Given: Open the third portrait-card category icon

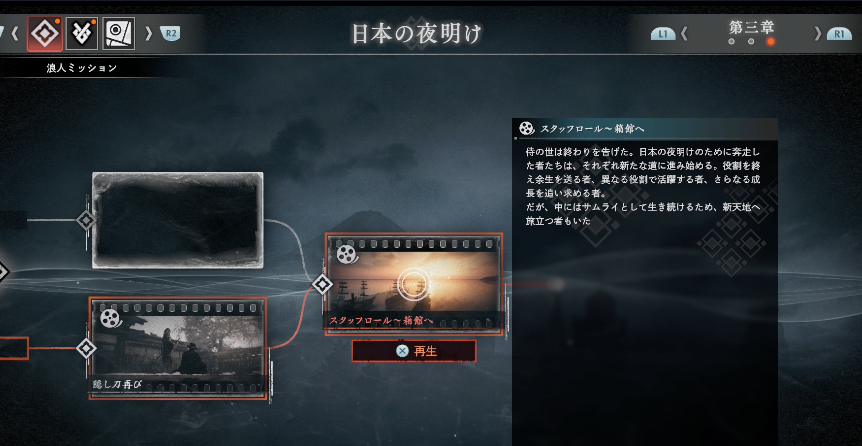Looking at the screenshot, I should pyautogui.click(x=118, y=34).
